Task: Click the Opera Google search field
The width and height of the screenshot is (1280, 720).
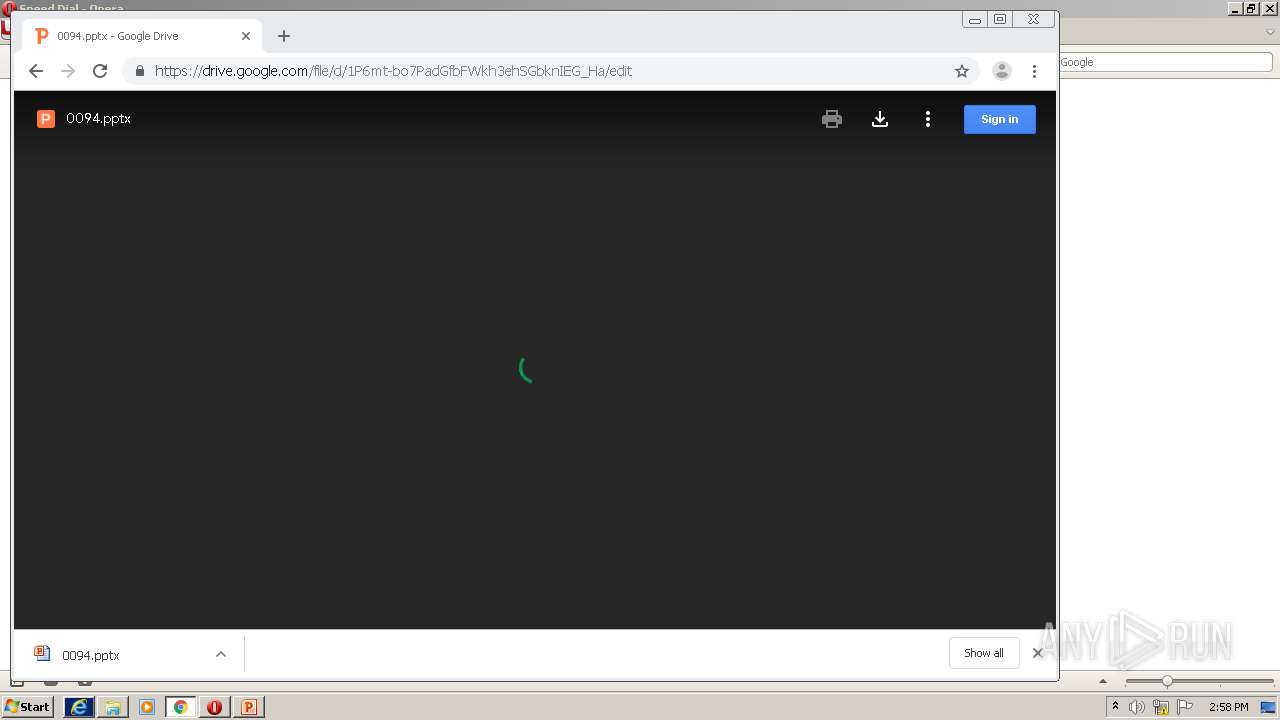Action: tap(1165, 62)
